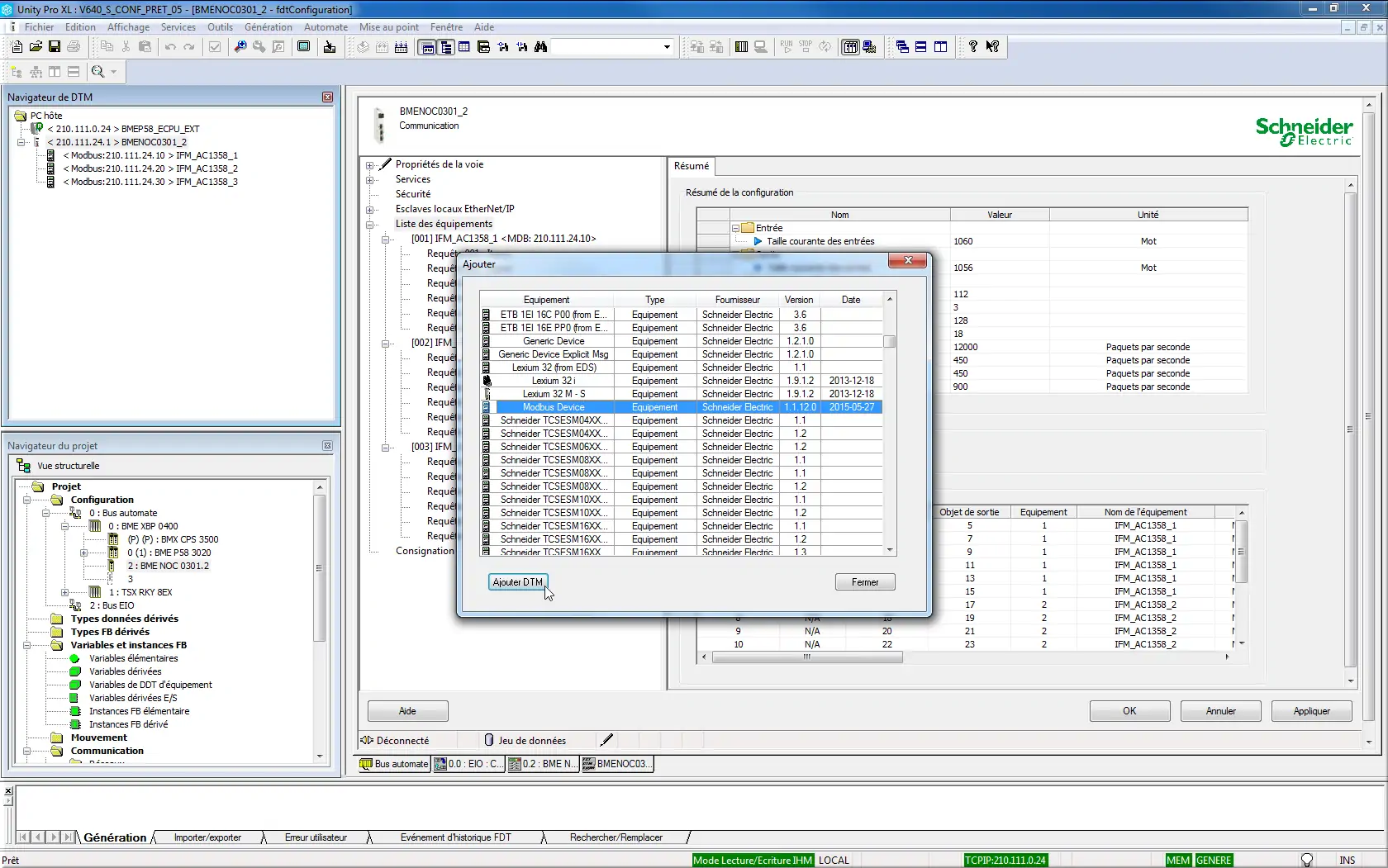Switch to the Importer/exporter output tab

pos(207,837)
